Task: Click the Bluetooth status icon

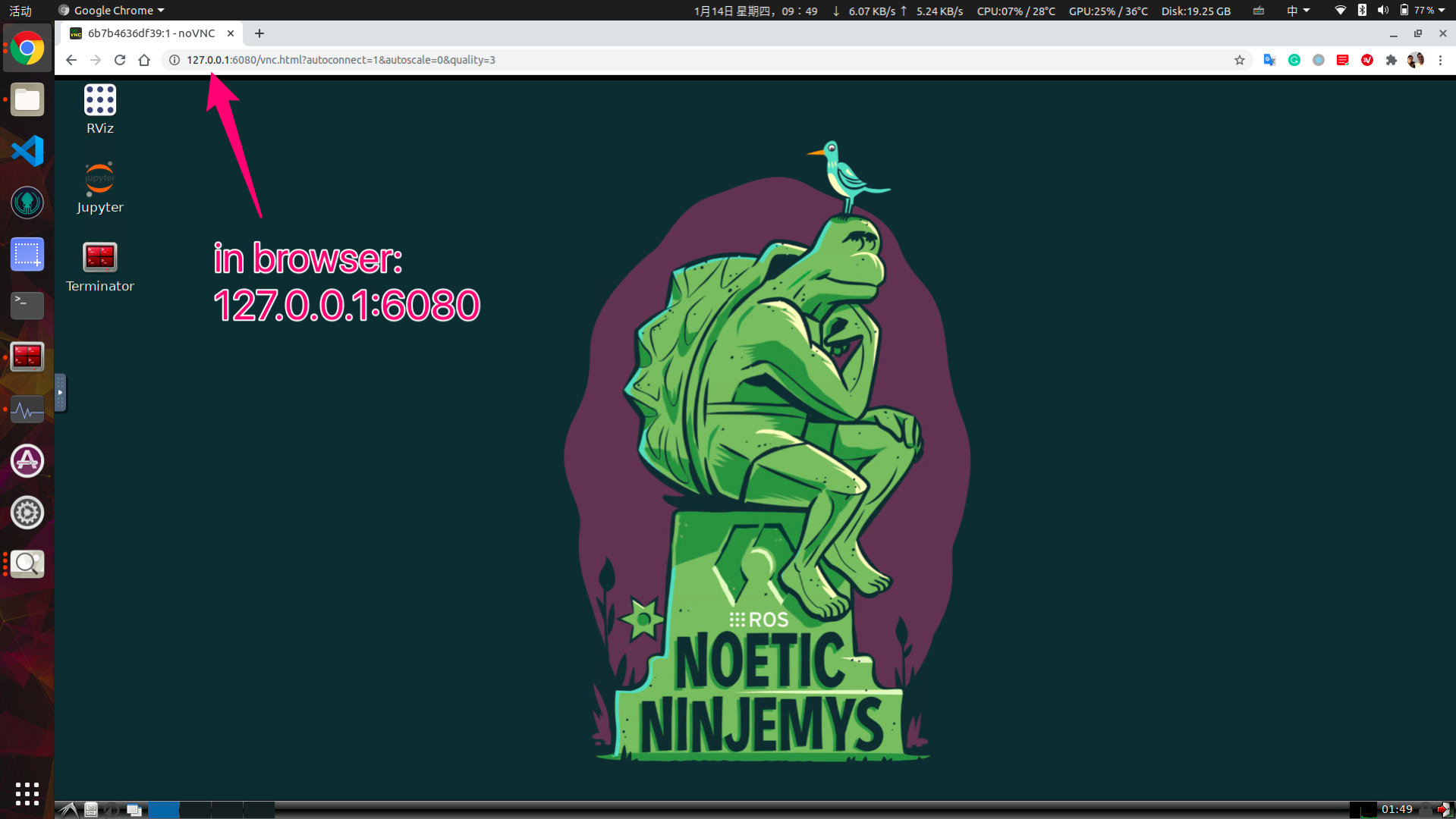Action: tap(1362, 11)
